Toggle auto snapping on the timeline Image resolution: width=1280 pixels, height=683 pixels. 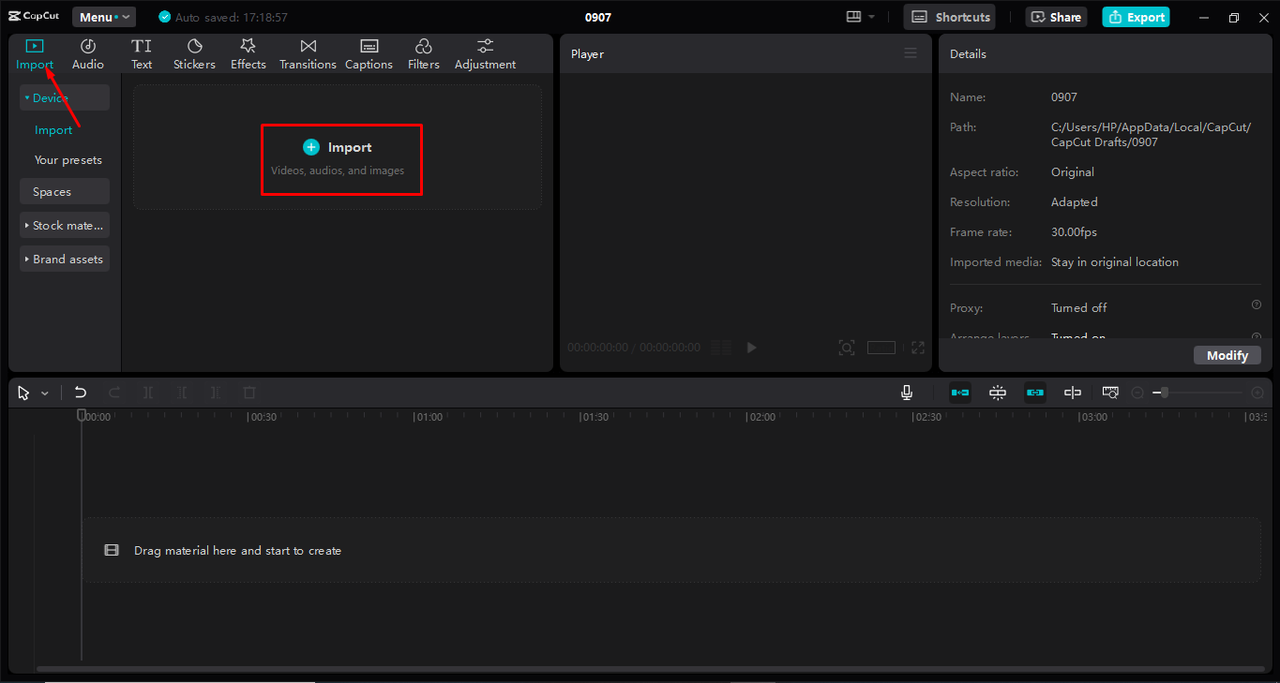coord(998,393)
